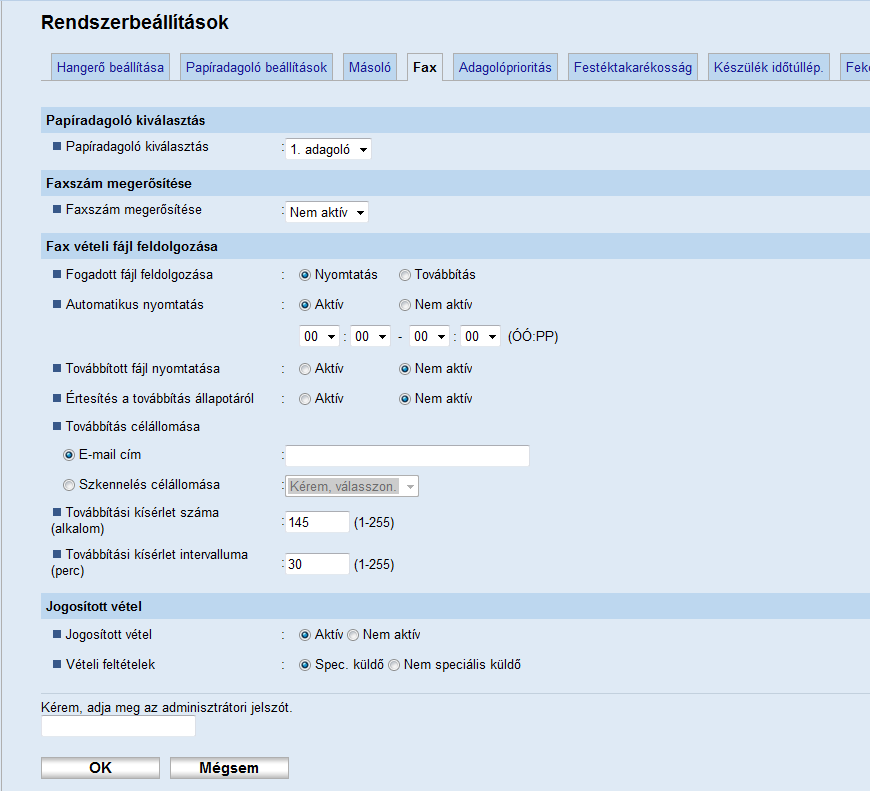Set Értesítés a továbbítás állapotáról to Aktív
870x791 pixels.
tap(305, 399)
